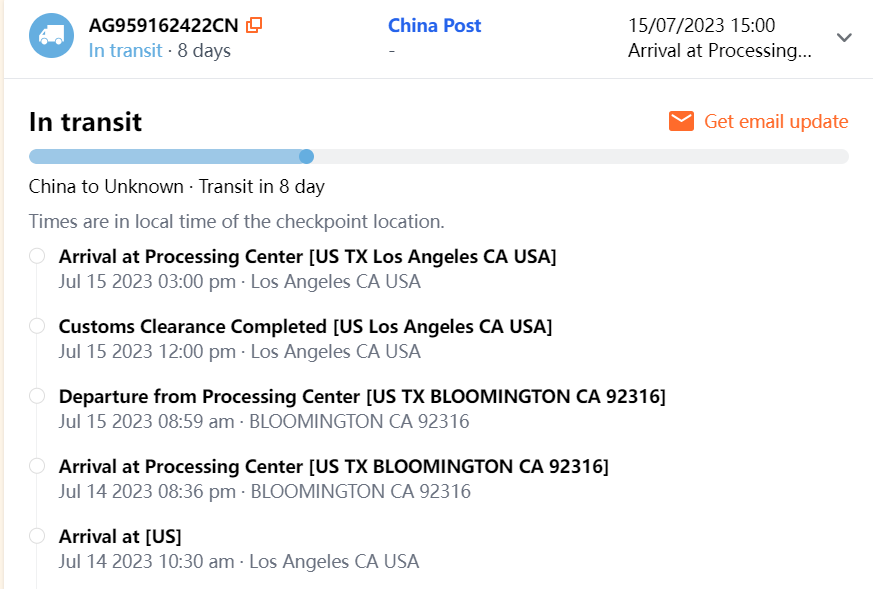This screenshot has height=589, width=873.
Task: Select the Departure from Processing Center marker
Action: pyautogui.click(x=37, y=396)
